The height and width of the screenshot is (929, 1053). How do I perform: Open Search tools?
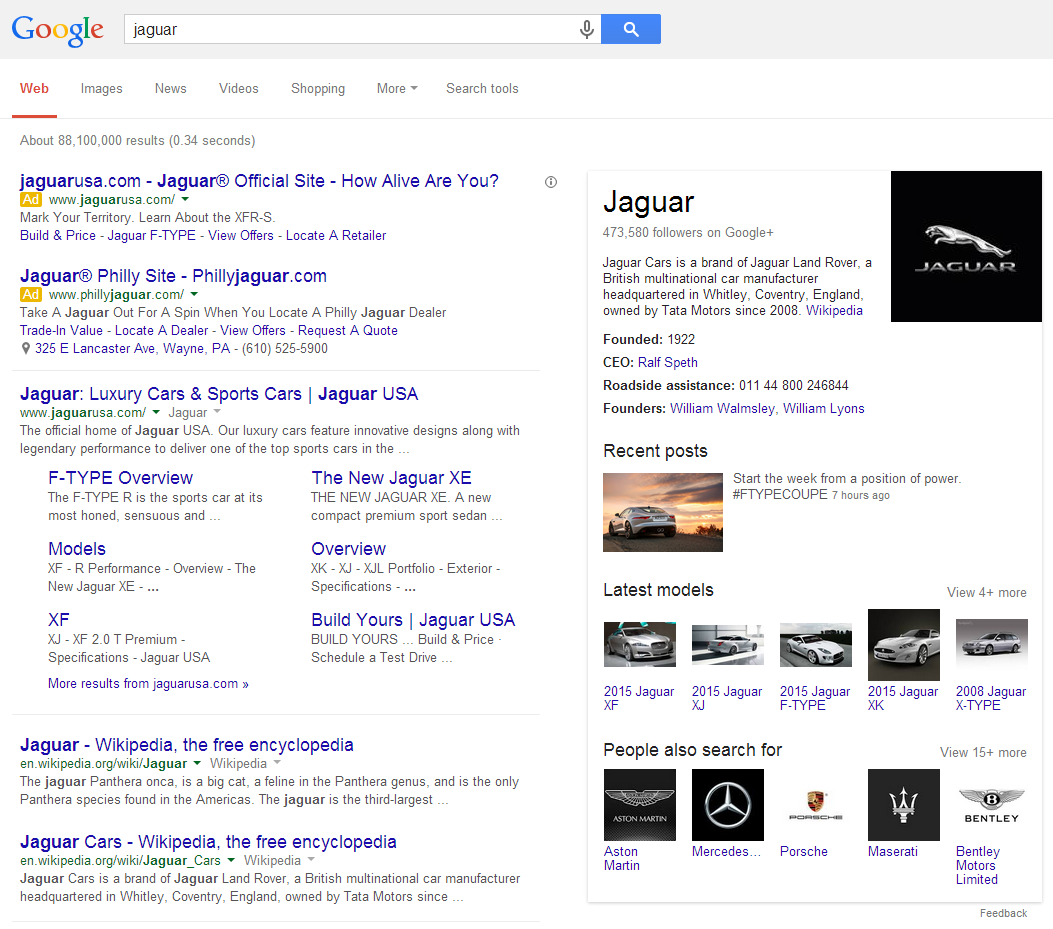(x=482, y=89)
